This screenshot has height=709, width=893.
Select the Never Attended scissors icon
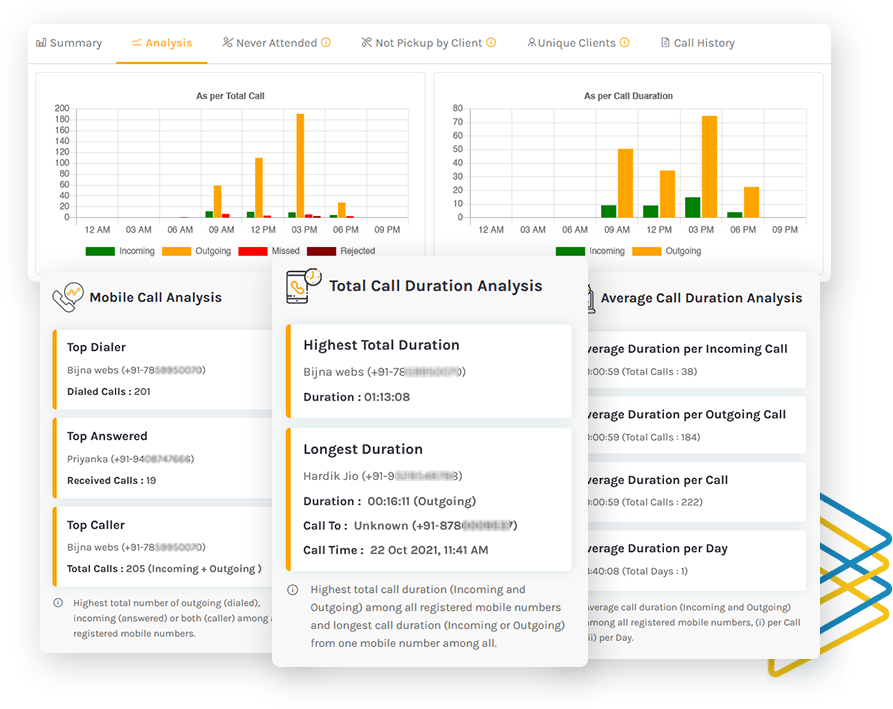(x=228, y=42)
